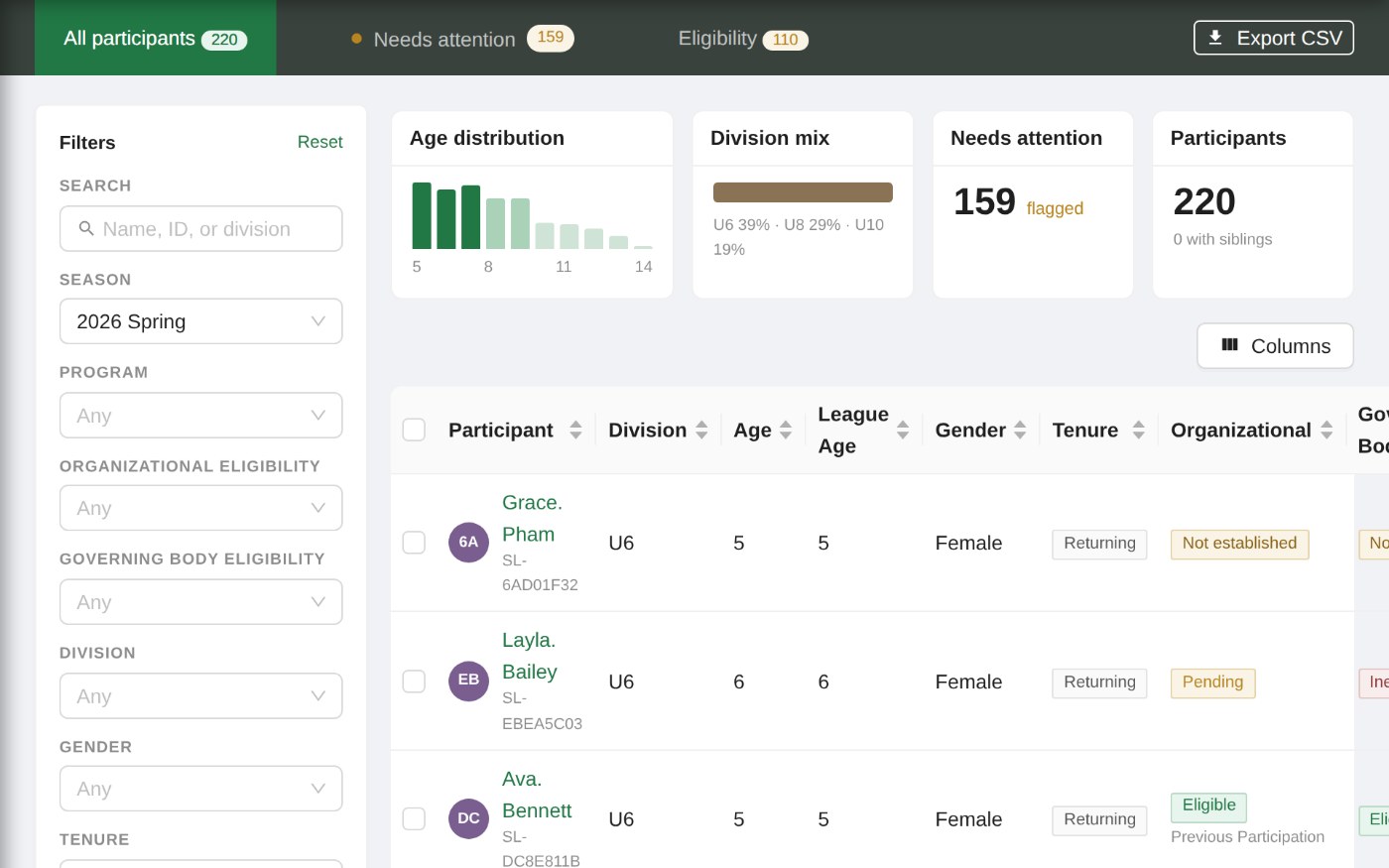Open the Governing Body Eligibility filter dropdown

[201, 602]
